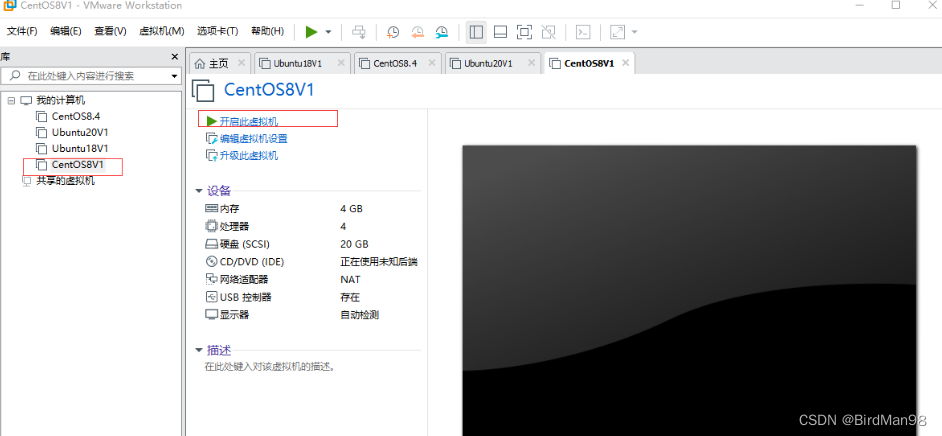Select Ubuntu18V1 in the library tree

tap(80, 148)
